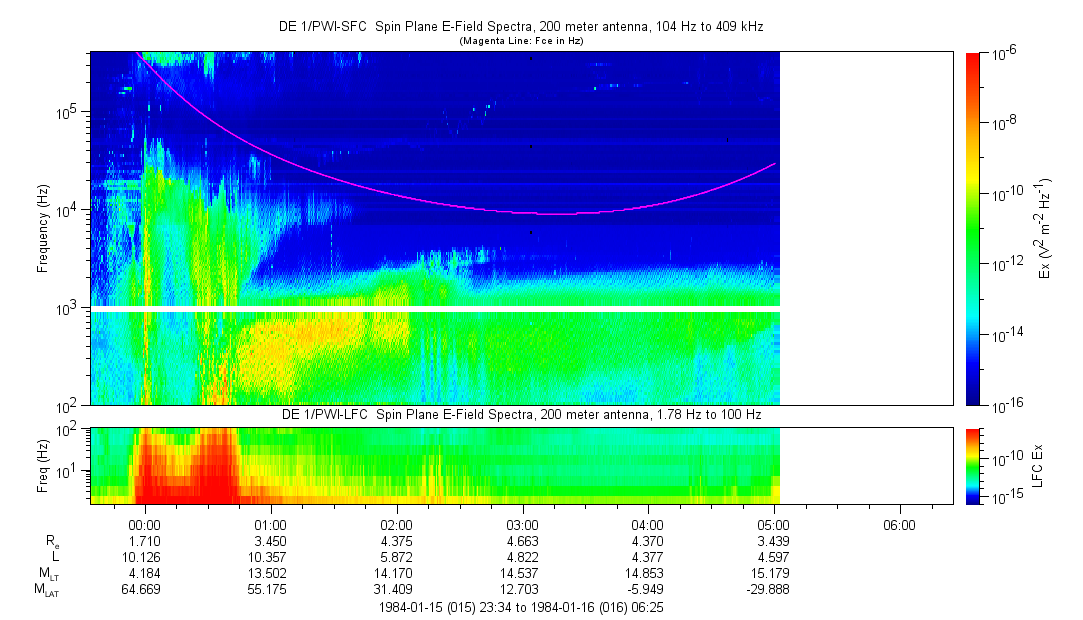Image resolution: width=1083 pixels, height=620 pixels.
Task: Select the Re value 4.663
Action: pyautogui.click(x=522, y=539)
